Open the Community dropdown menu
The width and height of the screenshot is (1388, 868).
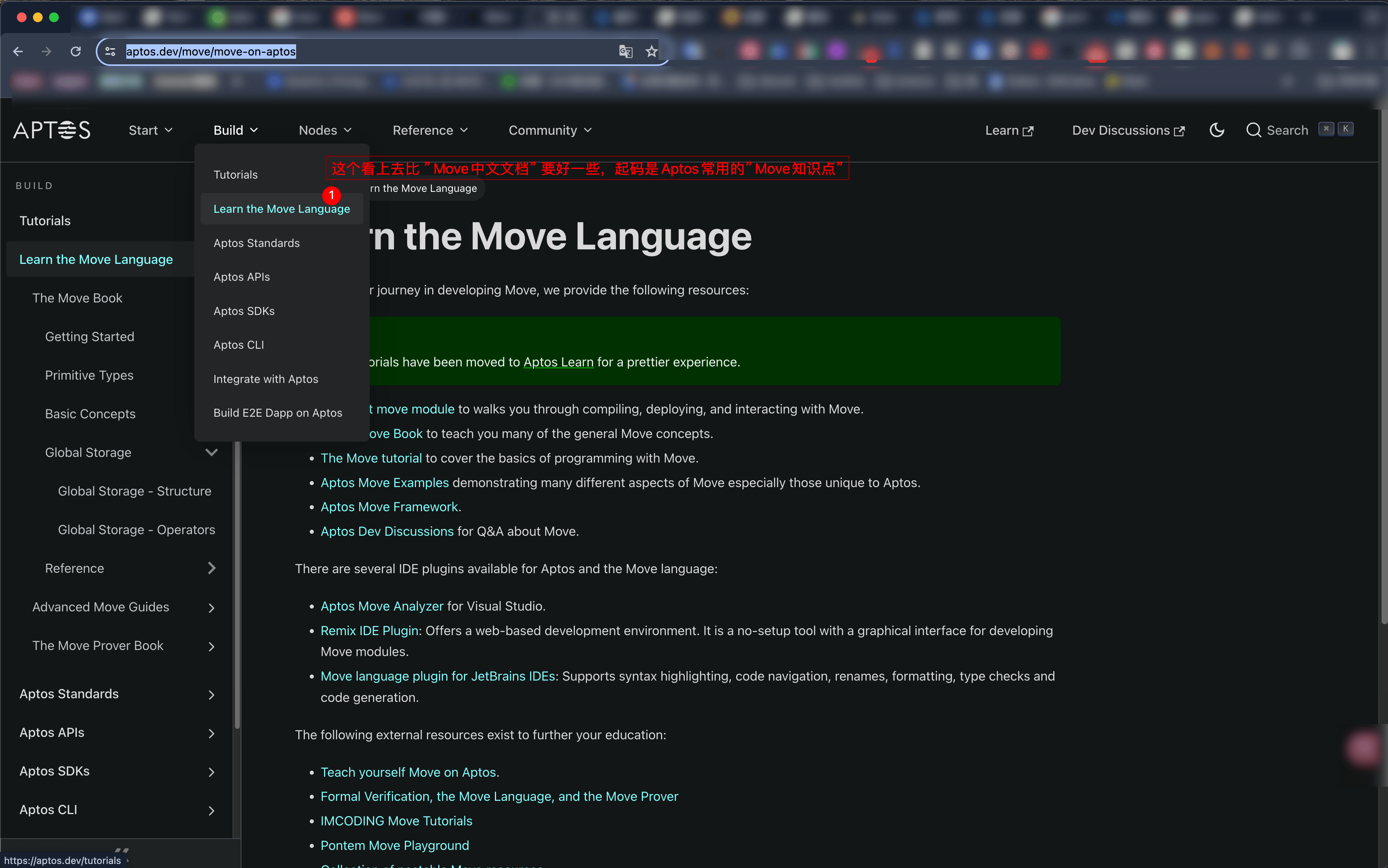click(x=550, y=130)
